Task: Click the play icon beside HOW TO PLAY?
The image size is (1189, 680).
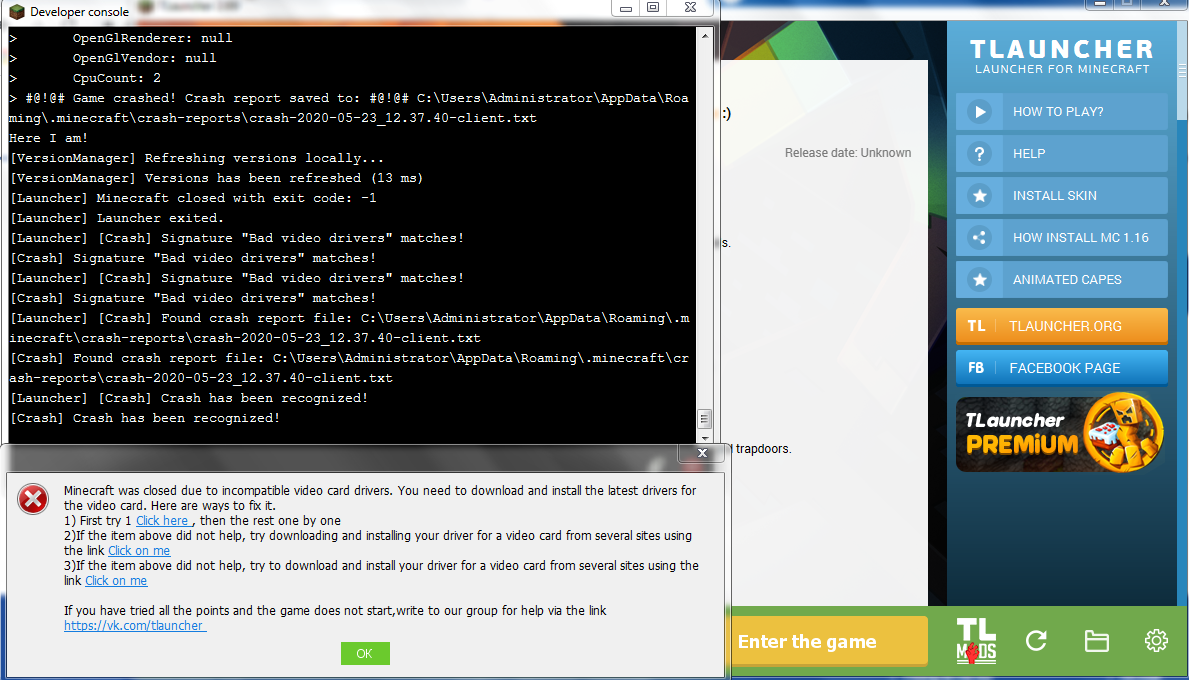Action: (979, 111)
